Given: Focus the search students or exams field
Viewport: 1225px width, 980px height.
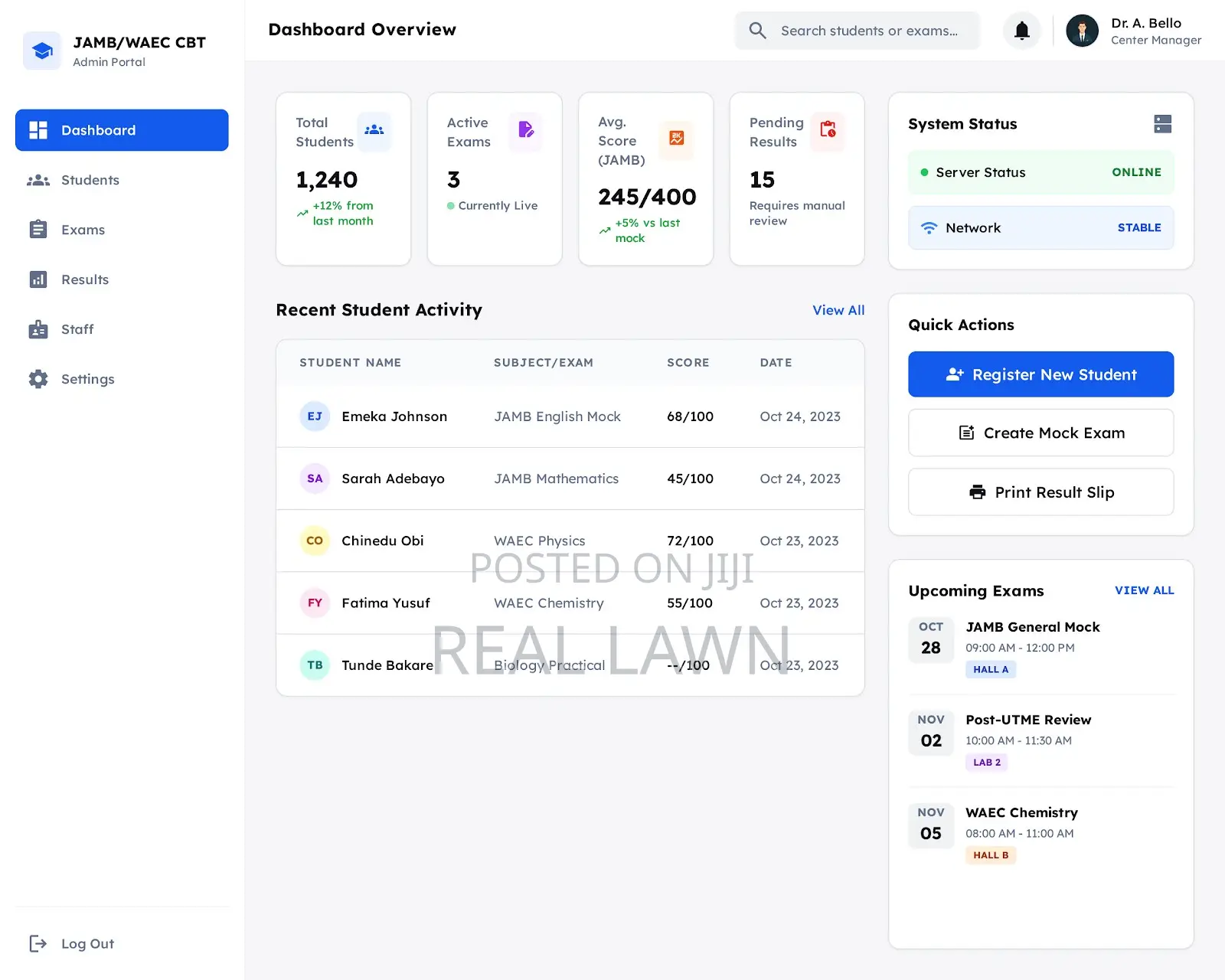Looking at the screenshot, I should 857,31.
